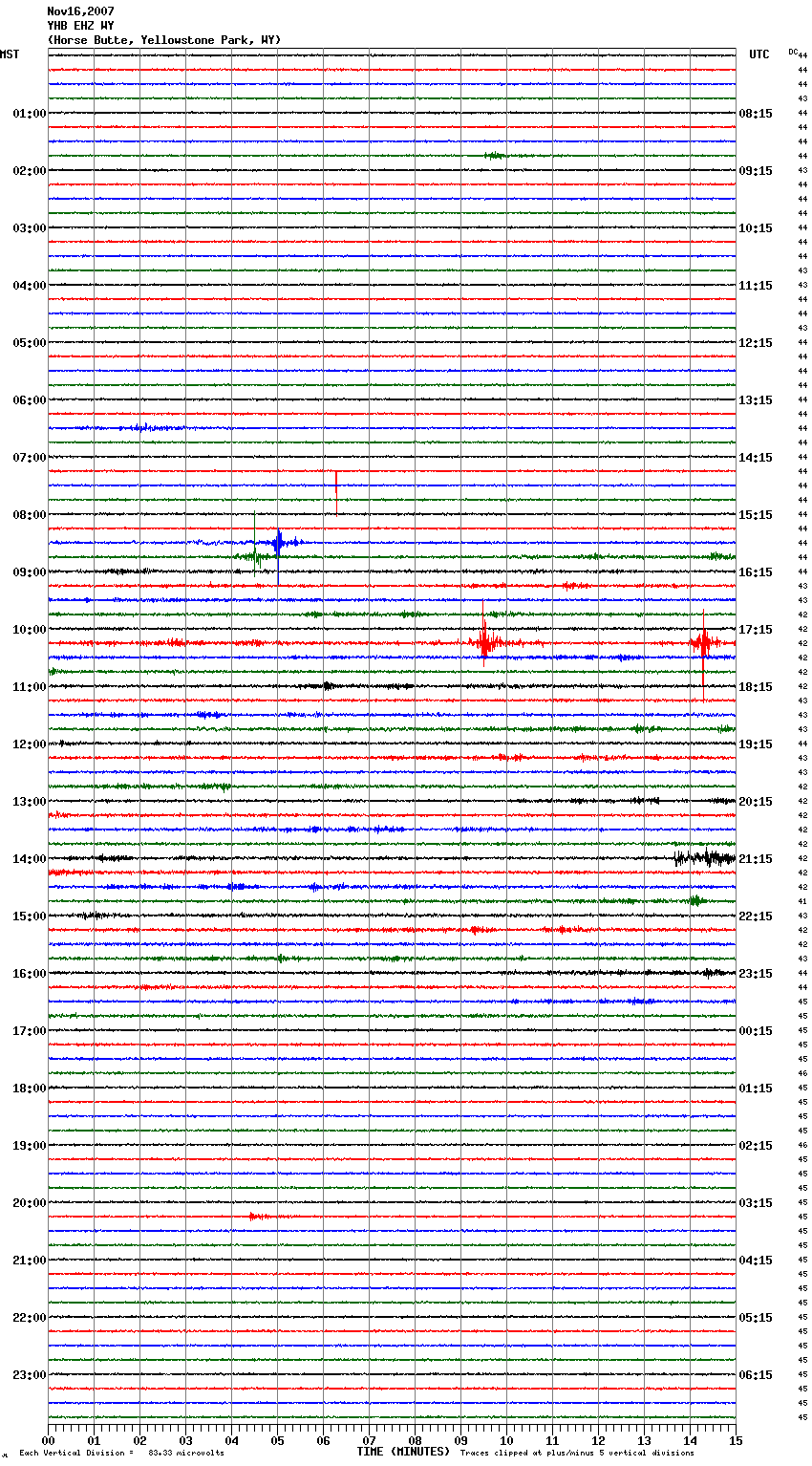The height and width of the screenshot is (1466, 812).
Task: Select the 01:00 MST time label
Action: 30,114
